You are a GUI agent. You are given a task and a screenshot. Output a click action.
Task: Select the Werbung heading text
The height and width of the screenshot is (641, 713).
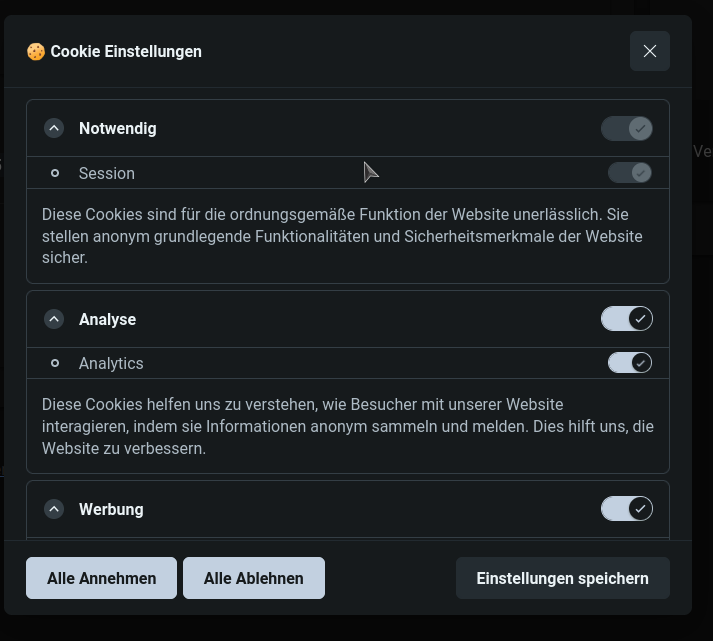point(111,509)
